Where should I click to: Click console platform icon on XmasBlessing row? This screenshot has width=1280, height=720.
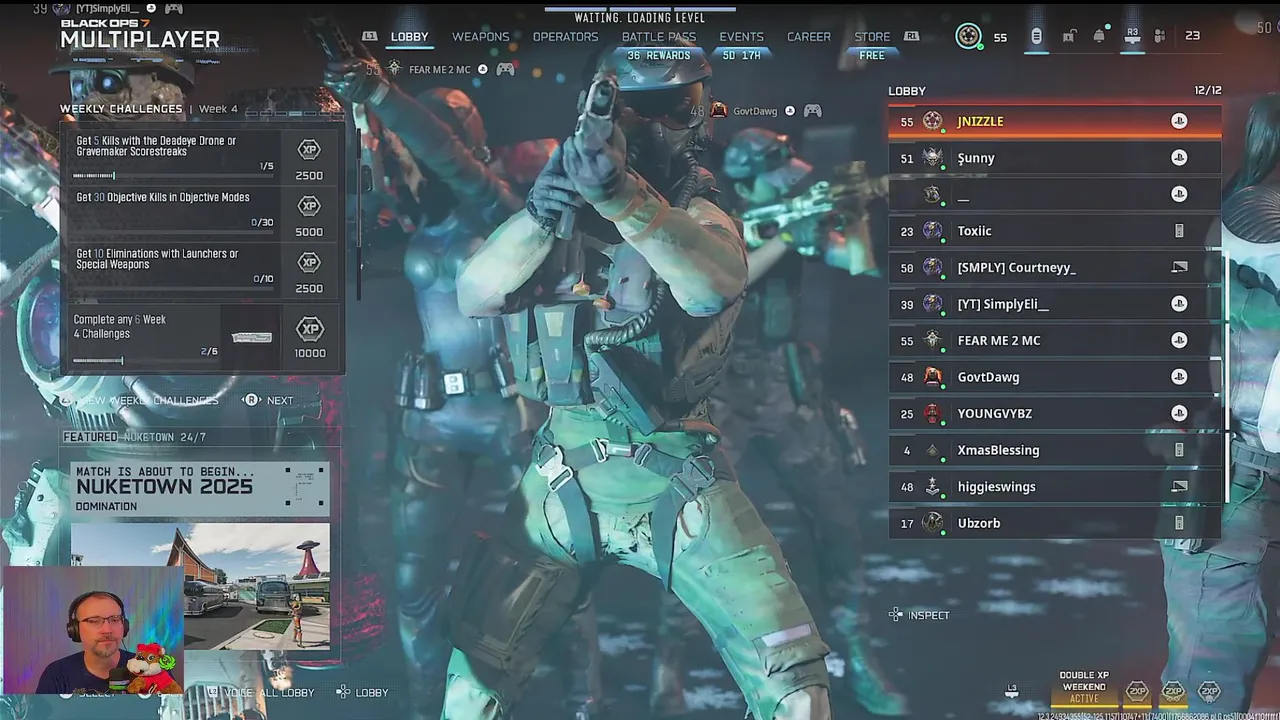coord(1179,450)
